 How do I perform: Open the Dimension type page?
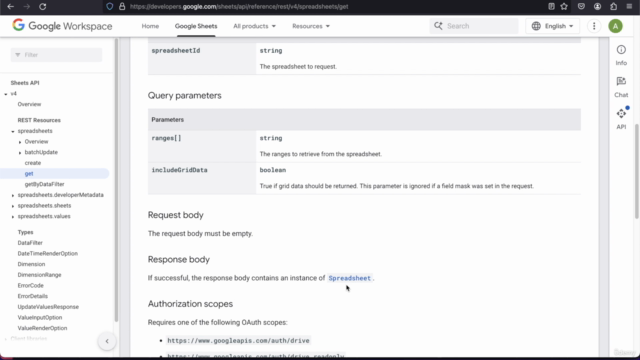pos(31,264)
